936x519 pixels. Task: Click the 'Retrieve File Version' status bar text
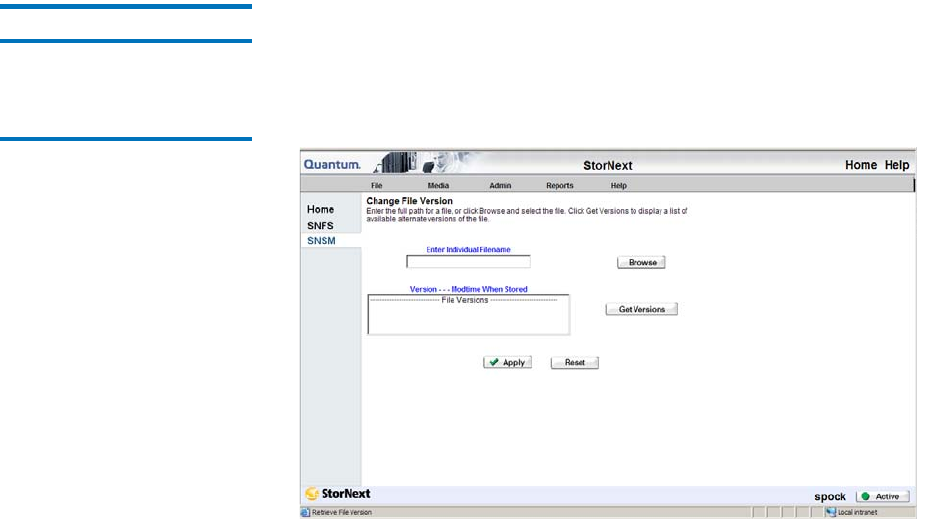click(341, 512)
